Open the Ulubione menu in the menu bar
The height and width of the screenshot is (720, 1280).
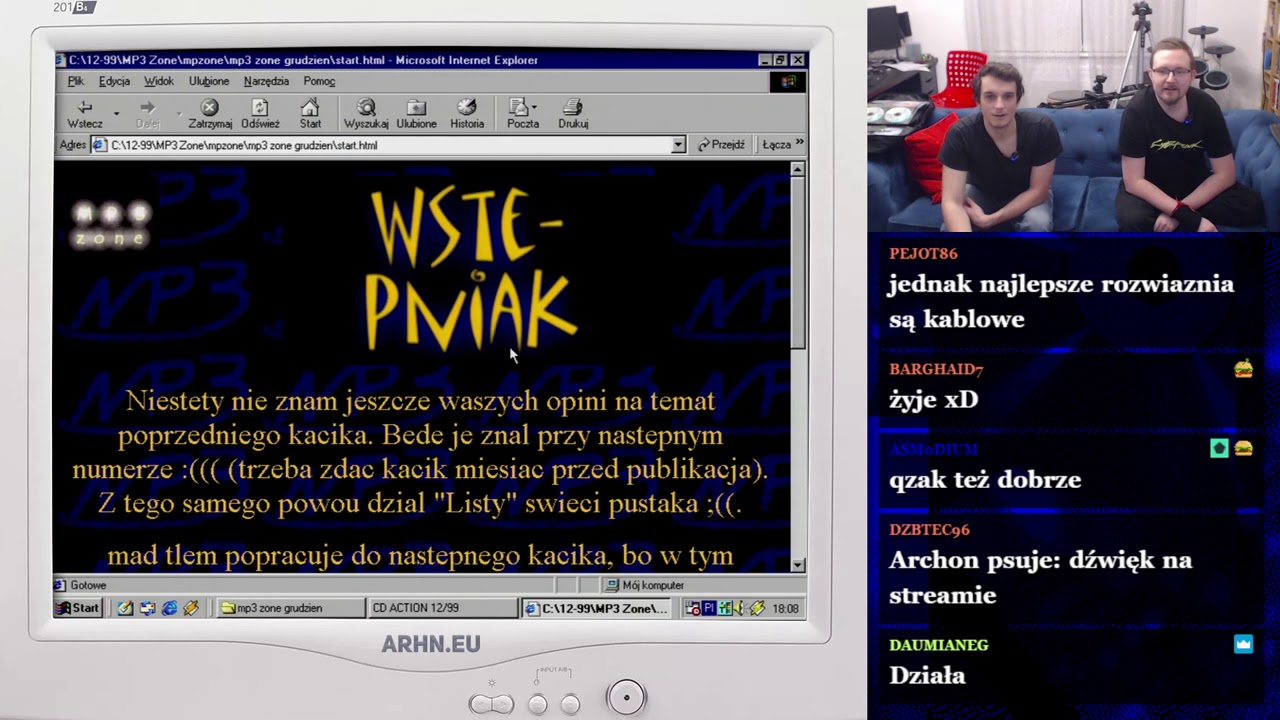[209, 81]
